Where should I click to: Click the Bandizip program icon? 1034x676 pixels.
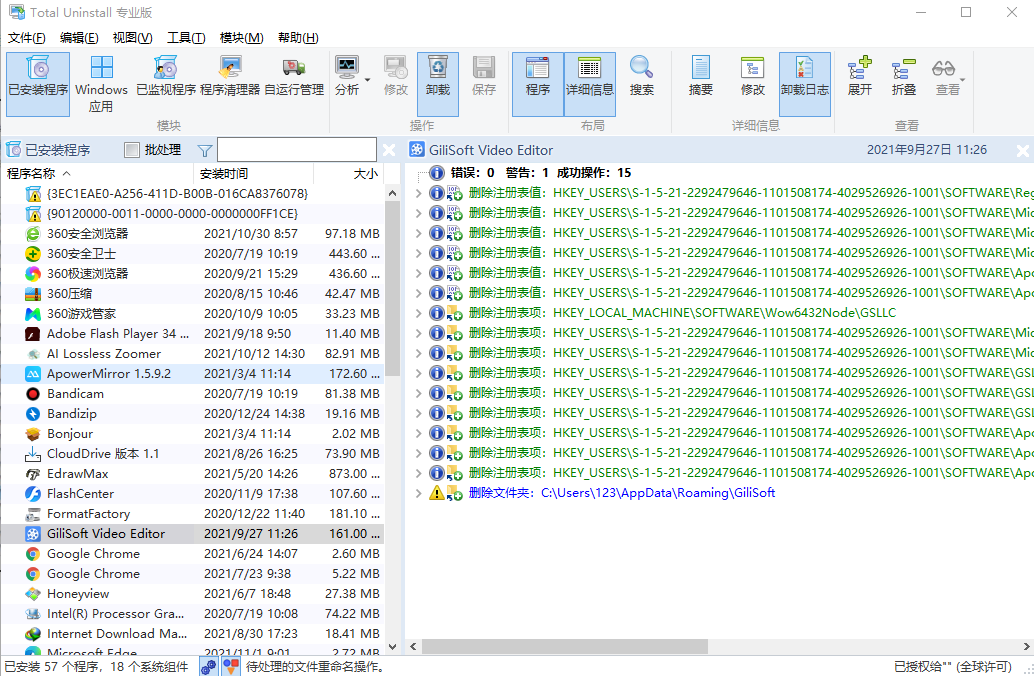pos(32,414)
